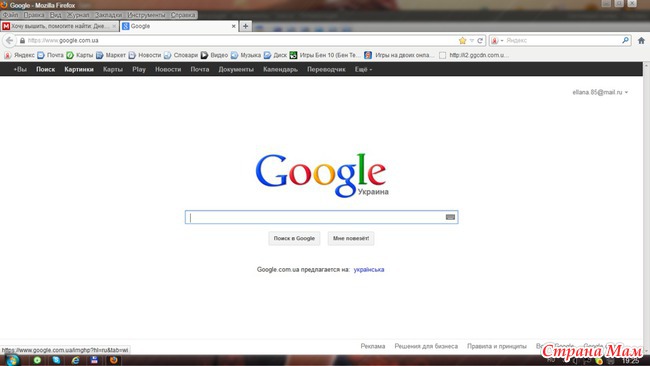Click the back arrow navigation button

[9, 40]
